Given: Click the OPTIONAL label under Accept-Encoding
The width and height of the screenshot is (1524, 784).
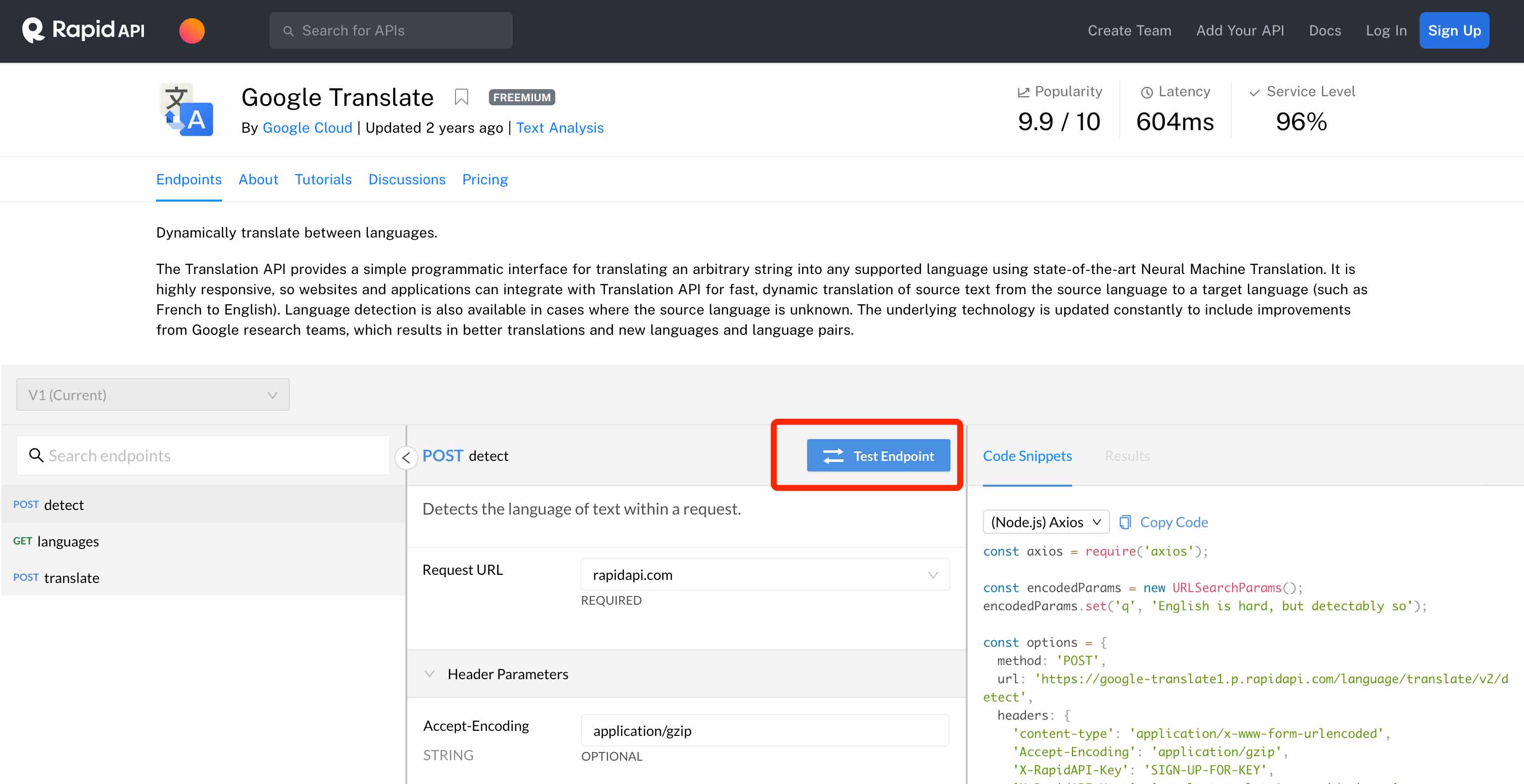Looking at the screenshot, I should (x=611, y=756).
